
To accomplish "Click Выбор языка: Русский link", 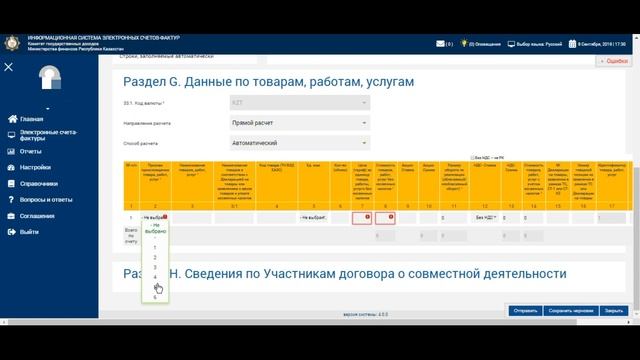I will click(539, 44).
